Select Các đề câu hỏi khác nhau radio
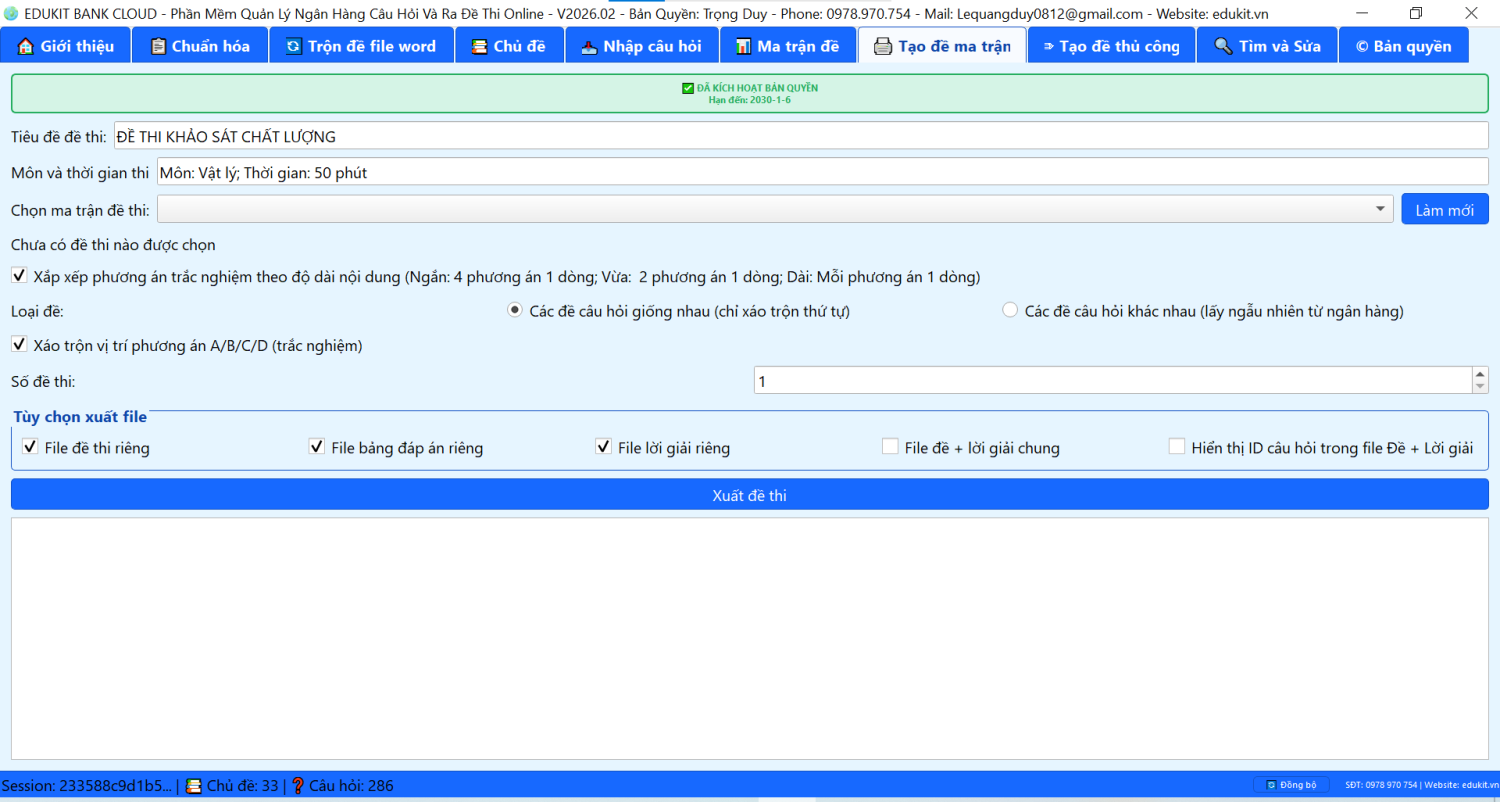1500x802 pixels. (1010, 310)
